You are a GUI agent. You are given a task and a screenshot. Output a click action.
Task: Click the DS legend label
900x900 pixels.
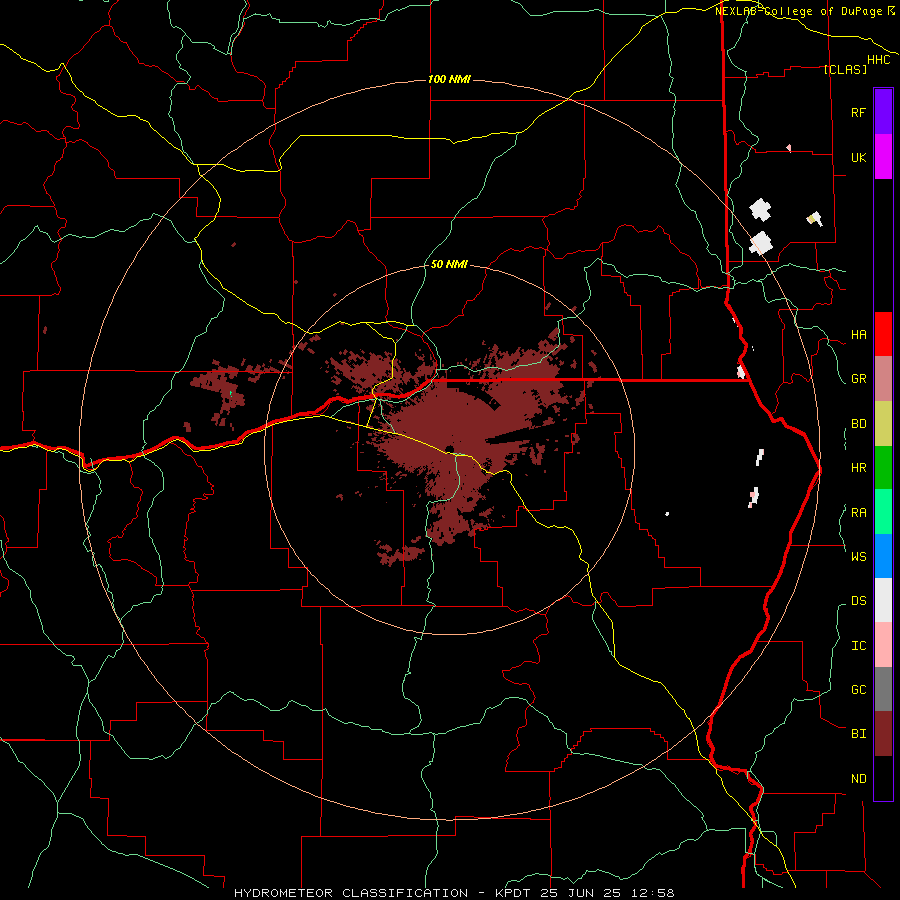coord(858,601)
